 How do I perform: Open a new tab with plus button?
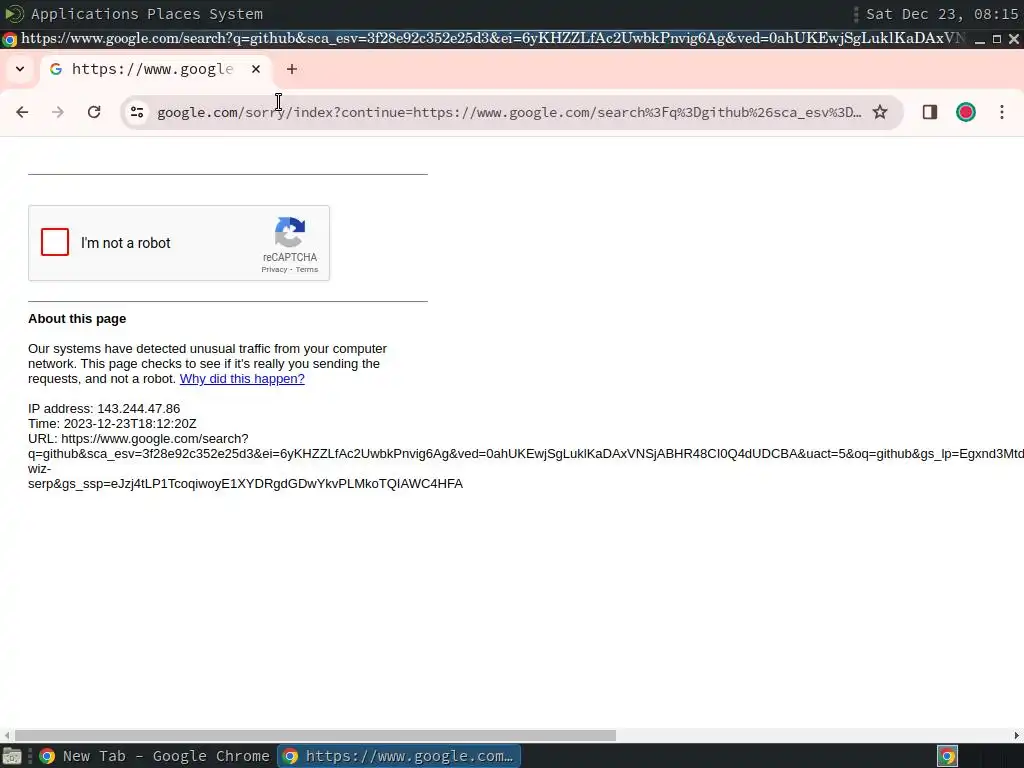(x=292, y=69)
